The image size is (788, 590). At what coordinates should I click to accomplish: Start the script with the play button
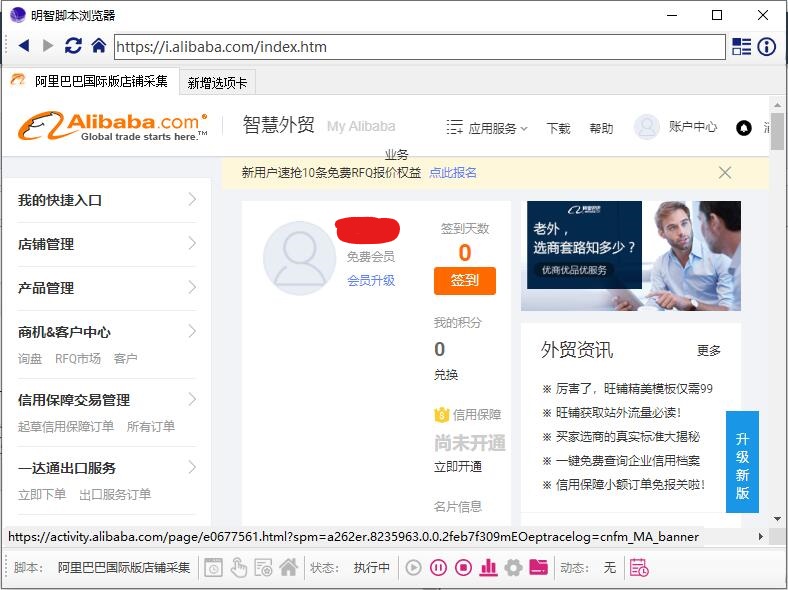(x=414, y=568)
